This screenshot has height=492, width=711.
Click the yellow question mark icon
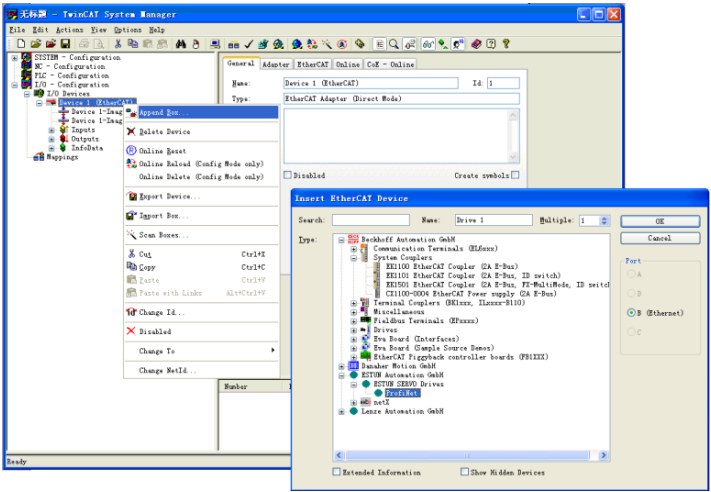click(506, 44)
